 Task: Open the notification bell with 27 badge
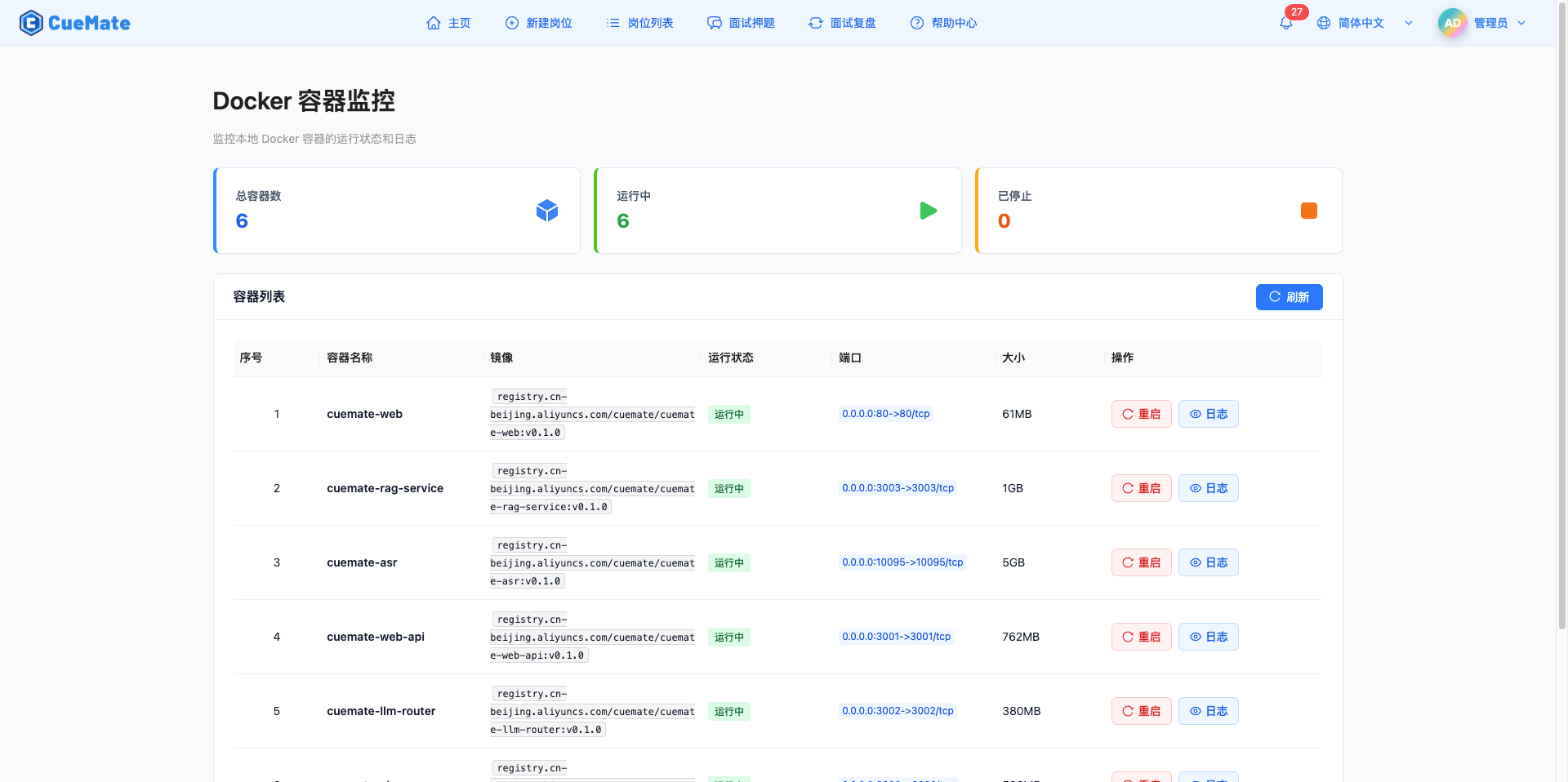coord(1286,23)
